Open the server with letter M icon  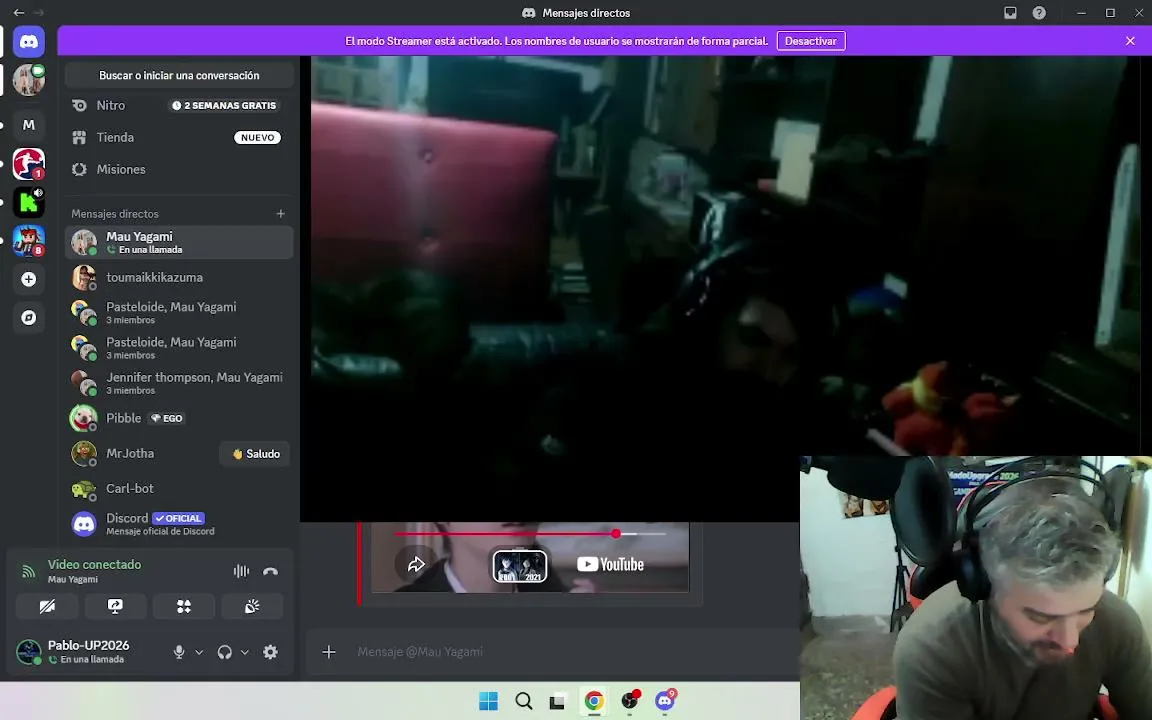click(x=29, y=125)
